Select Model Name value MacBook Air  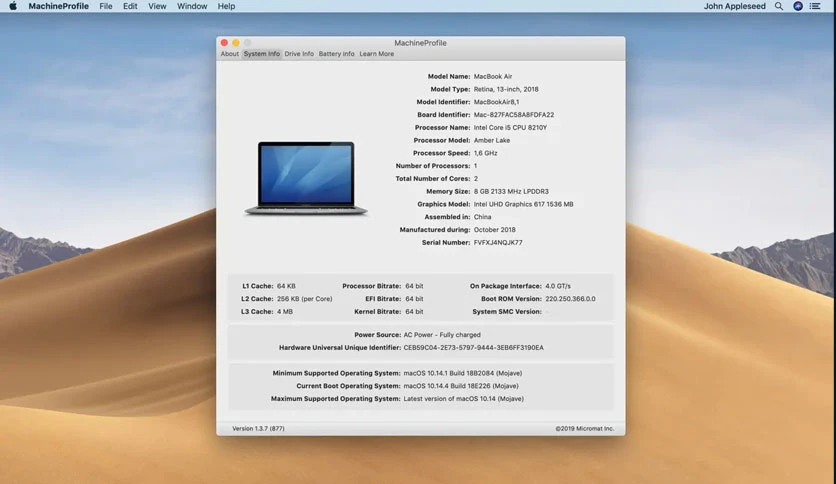pyautogui.click(x=493, y=77)
